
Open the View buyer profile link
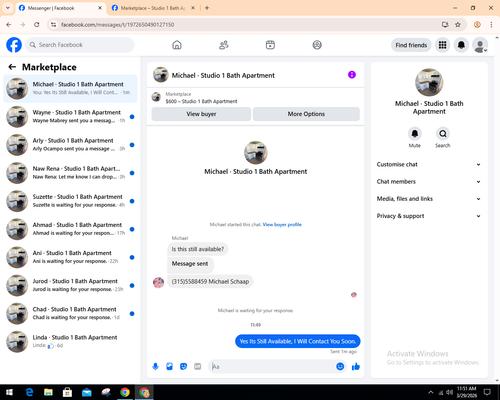click(x=282, y=225)
